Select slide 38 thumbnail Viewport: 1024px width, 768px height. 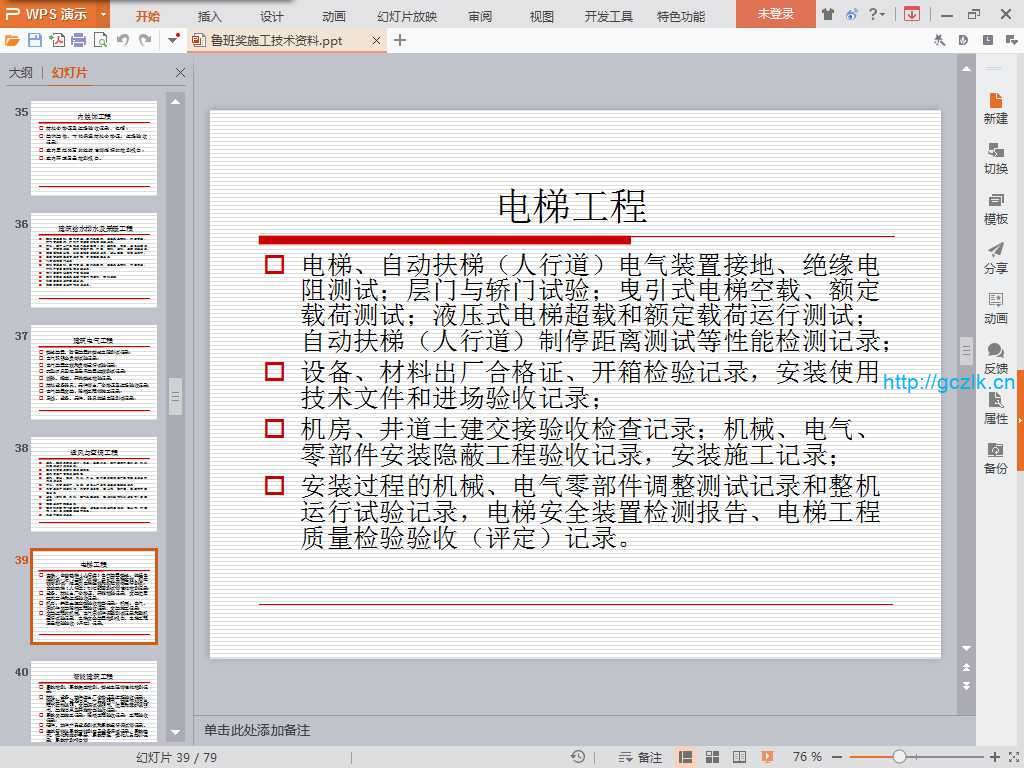94,483
